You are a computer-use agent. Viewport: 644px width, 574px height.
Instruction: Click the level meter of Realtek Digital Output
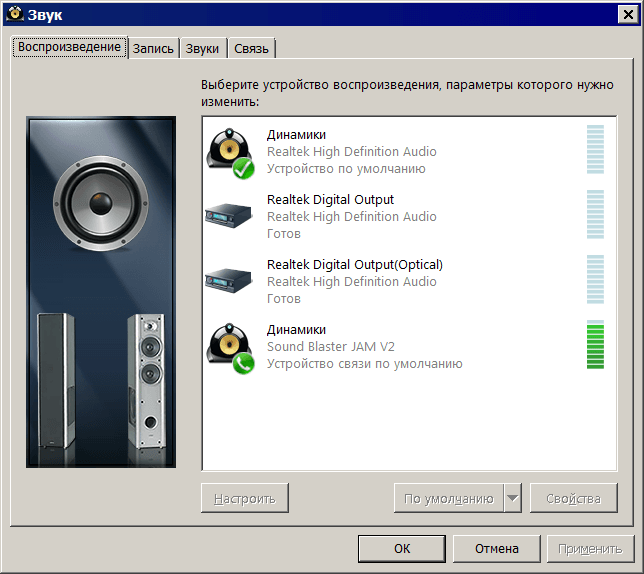click(x=595, y=214)
